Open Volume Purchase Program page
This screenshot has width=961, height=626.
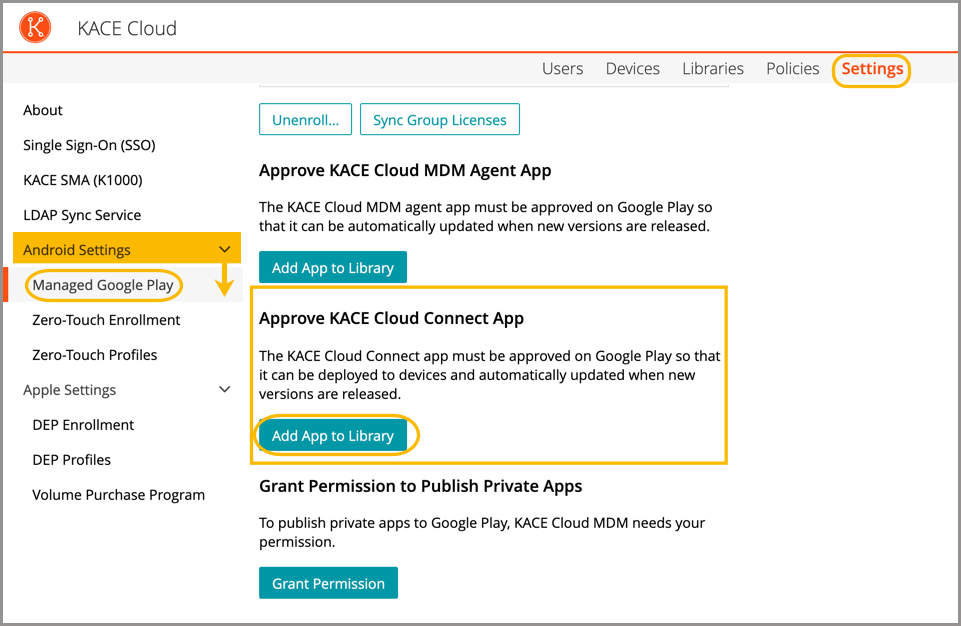pos(118,495)
